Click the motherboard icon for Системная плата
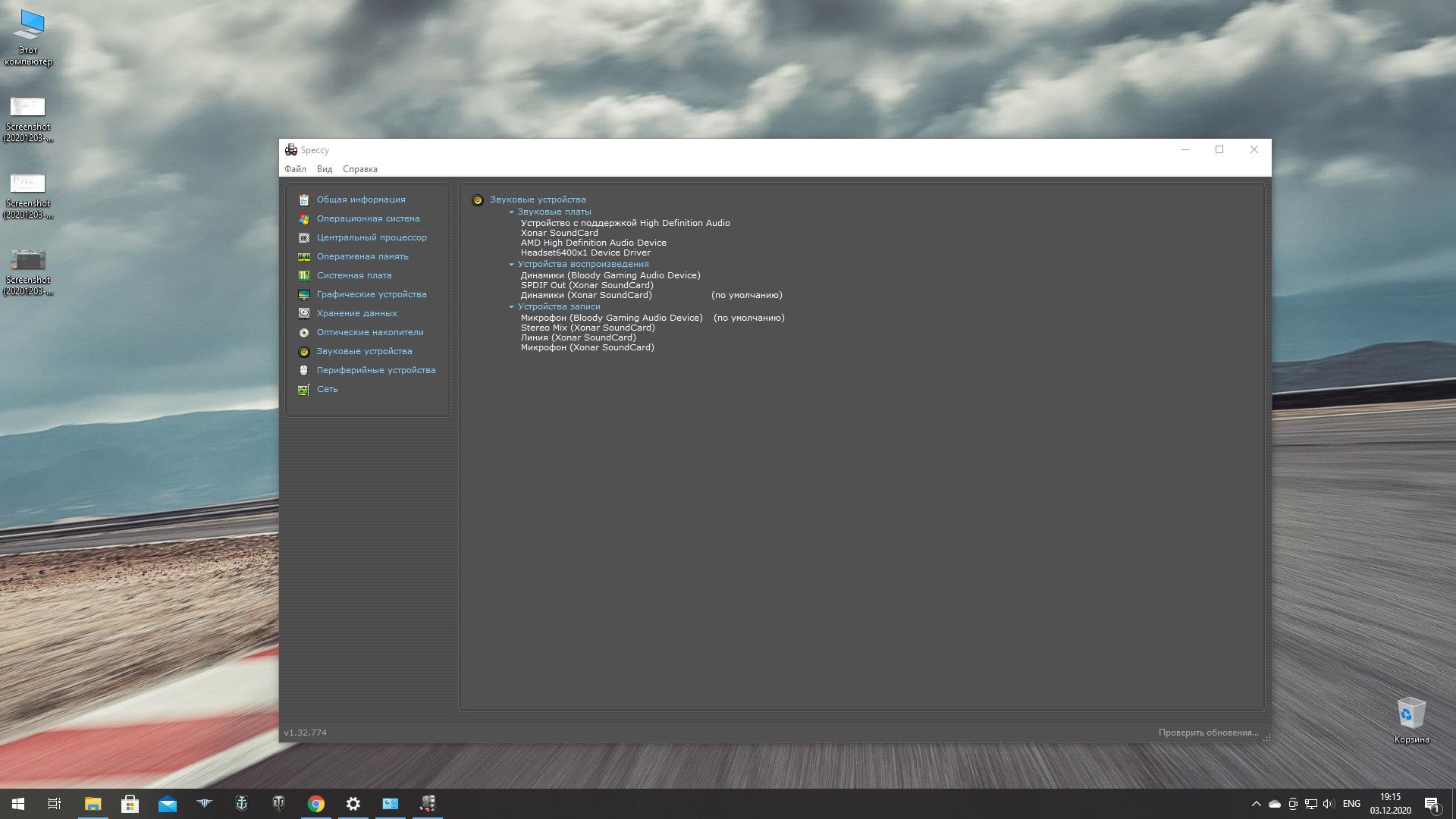The width and height of the screenshot is (1456, 819). [304, 275]
